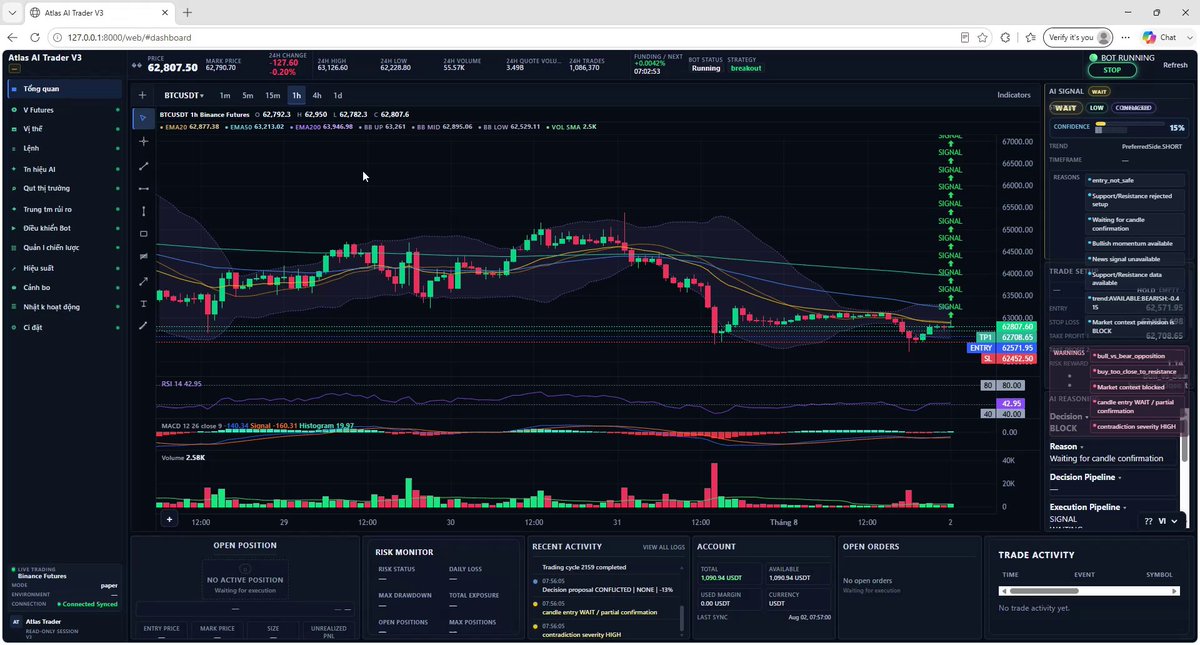Select the arrow drawing tool
This screenshot has height=645, width=1200.
(143, 280)
